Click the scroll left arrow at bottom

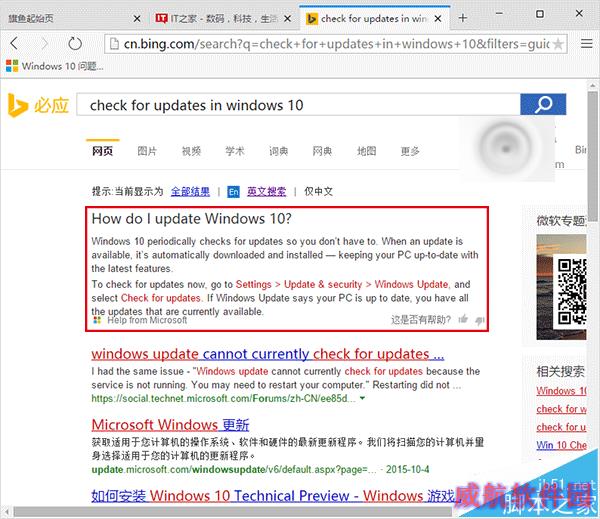pos(6,511)
